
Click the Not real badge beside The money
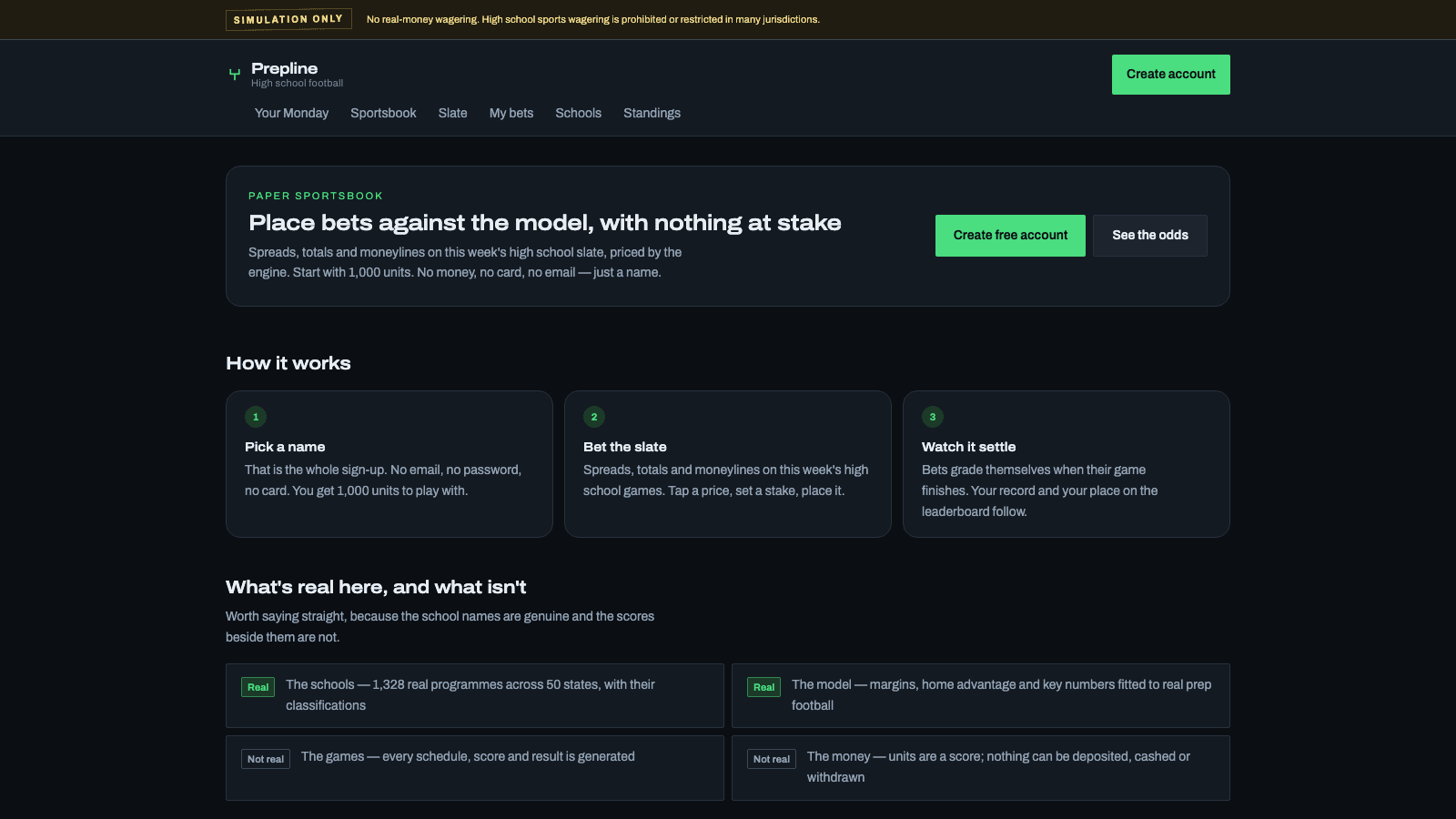pos(772,759)
